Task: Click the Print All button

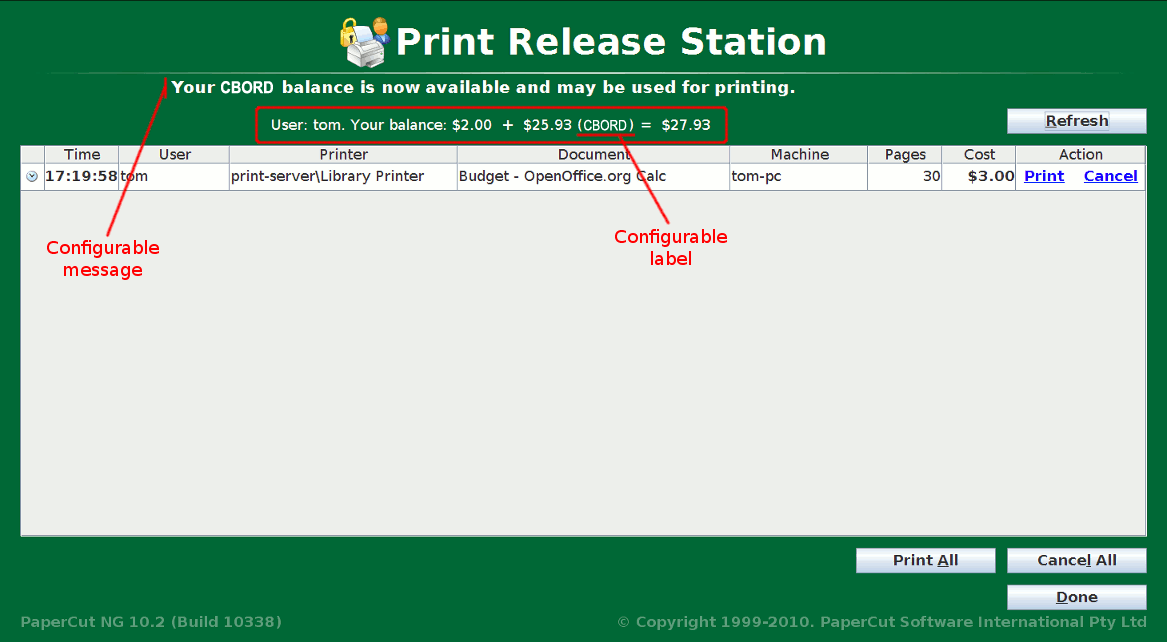Action: click(925, 561)
